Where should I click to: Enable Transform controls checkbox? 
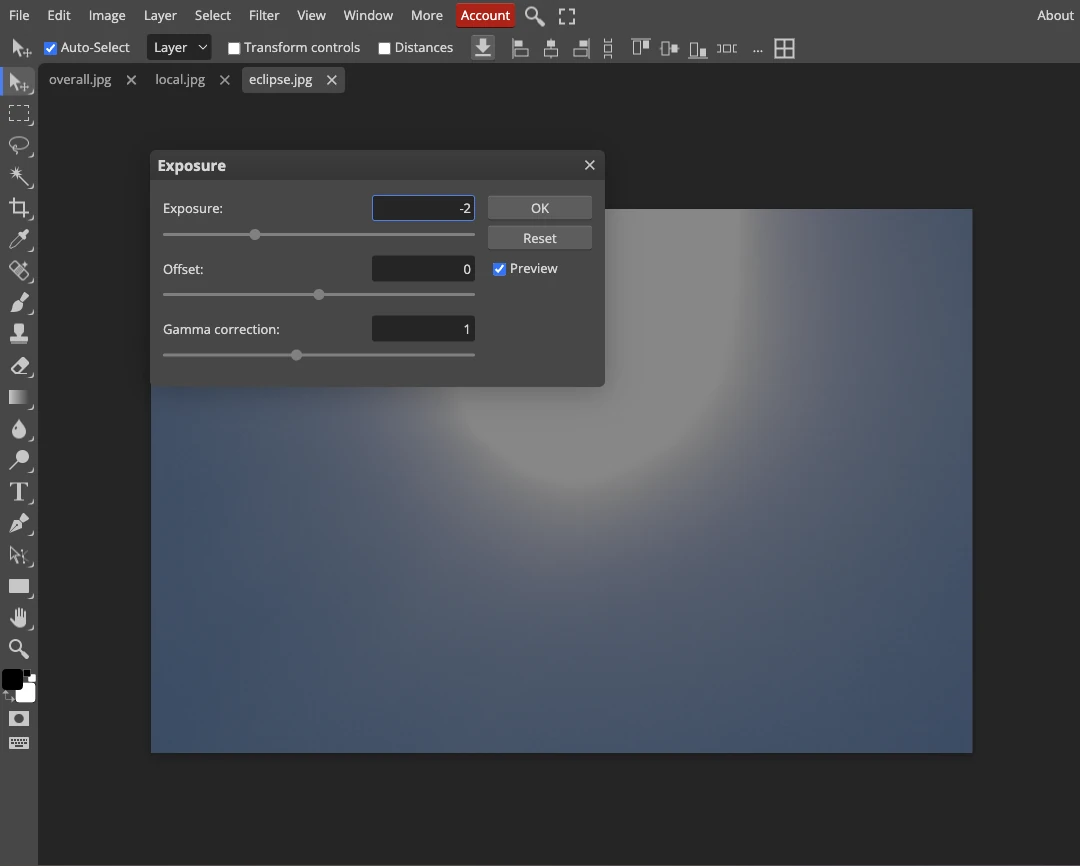click(234, 48)
